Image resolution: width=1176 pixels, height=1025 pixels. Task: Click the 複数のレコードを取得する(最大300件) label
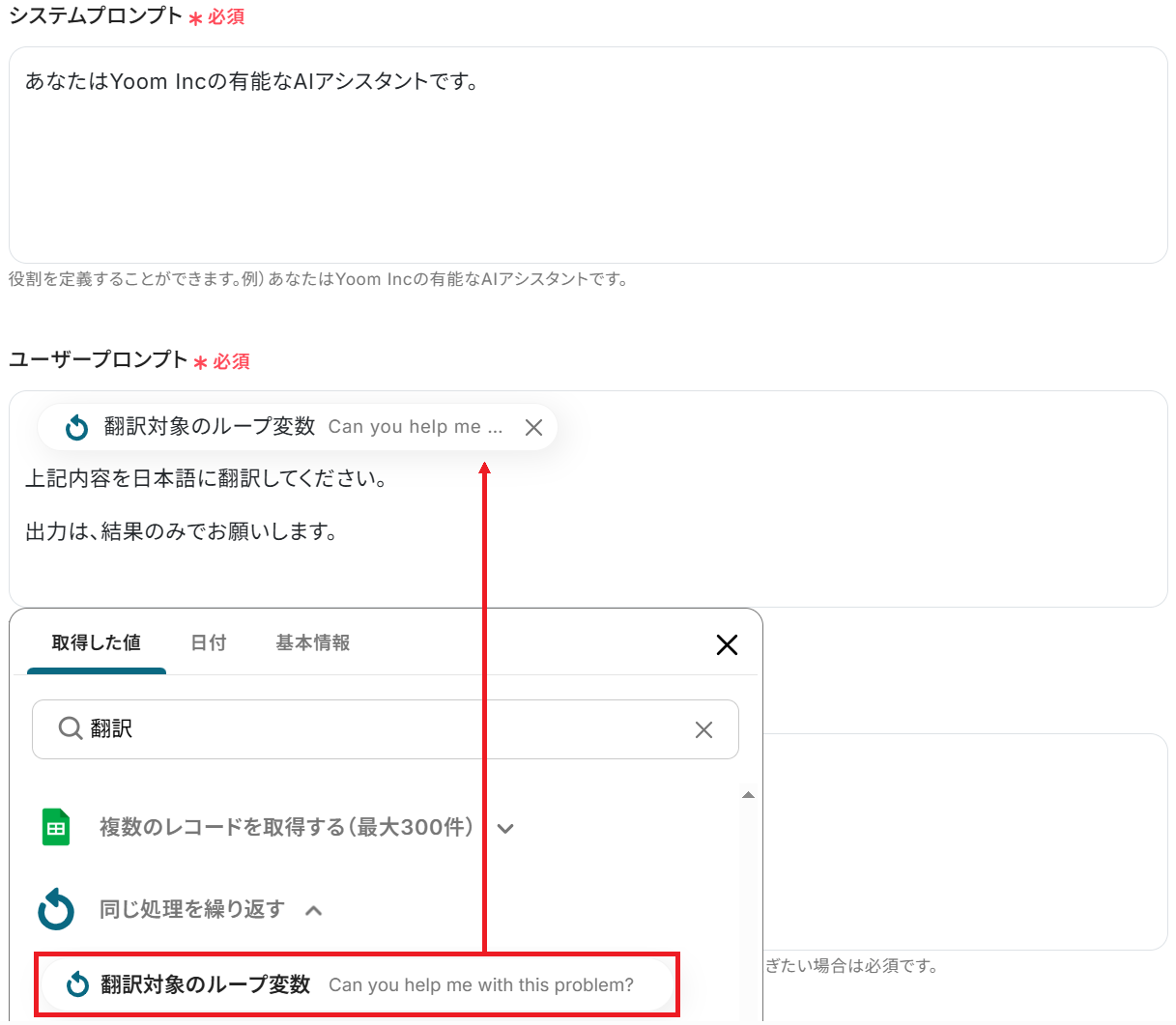pyautogui.click(x=287, y=827)
